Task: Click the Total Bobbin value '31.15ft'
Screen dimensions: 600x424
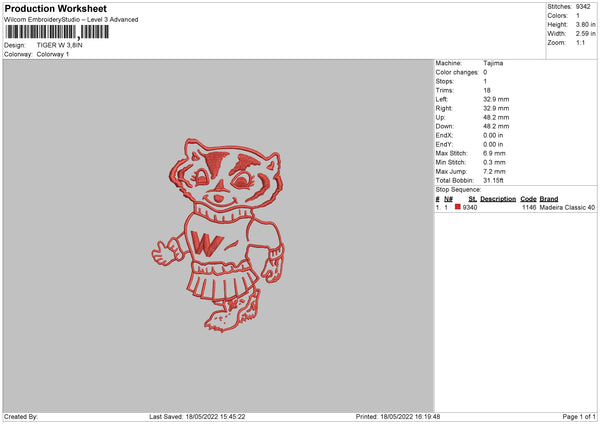Action: click(x=493, y=180)
